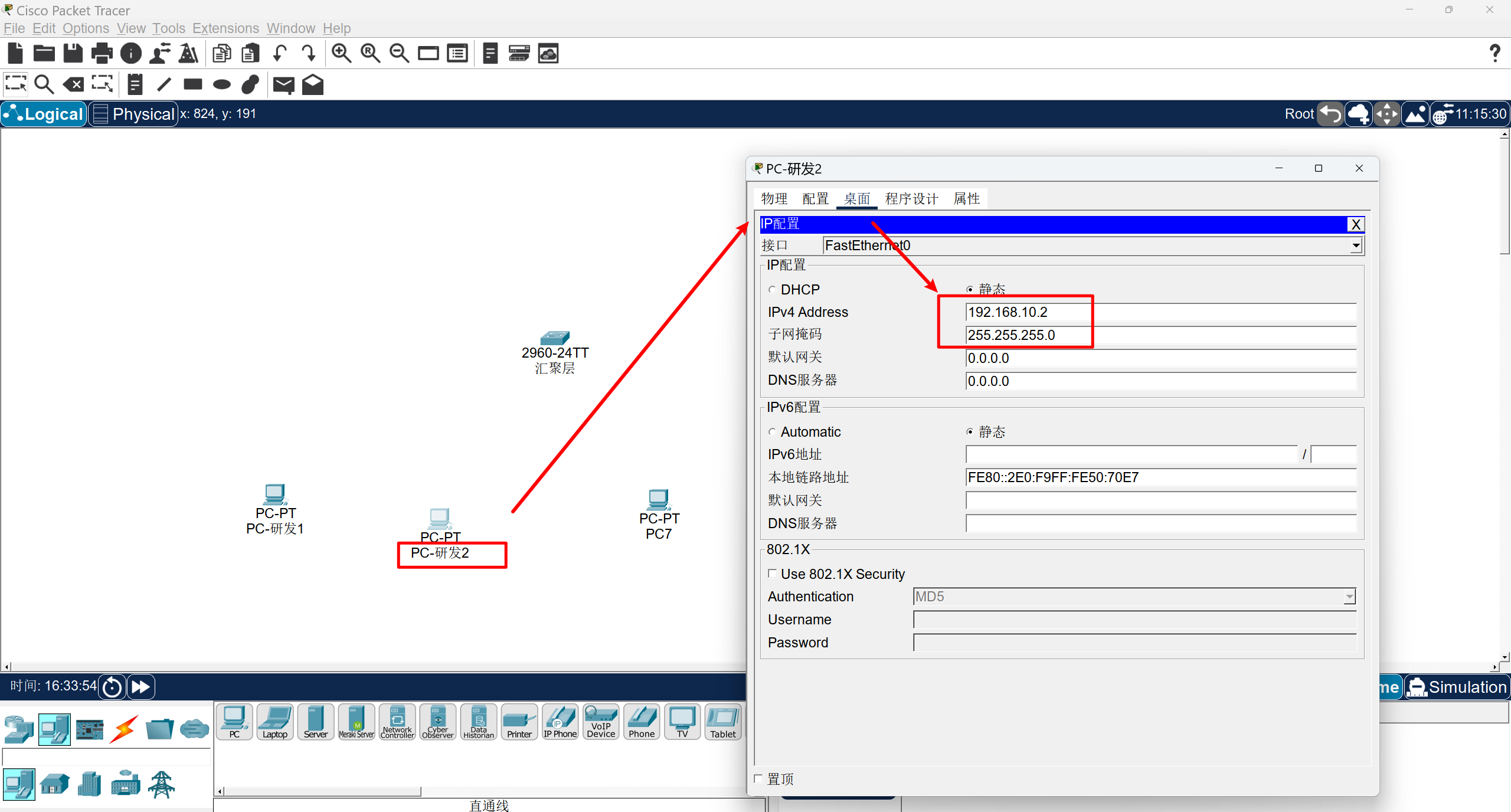Click the PC-研发1 device in workspace
This screenshot has width=1511, height=812.
[x=275, y=495]
